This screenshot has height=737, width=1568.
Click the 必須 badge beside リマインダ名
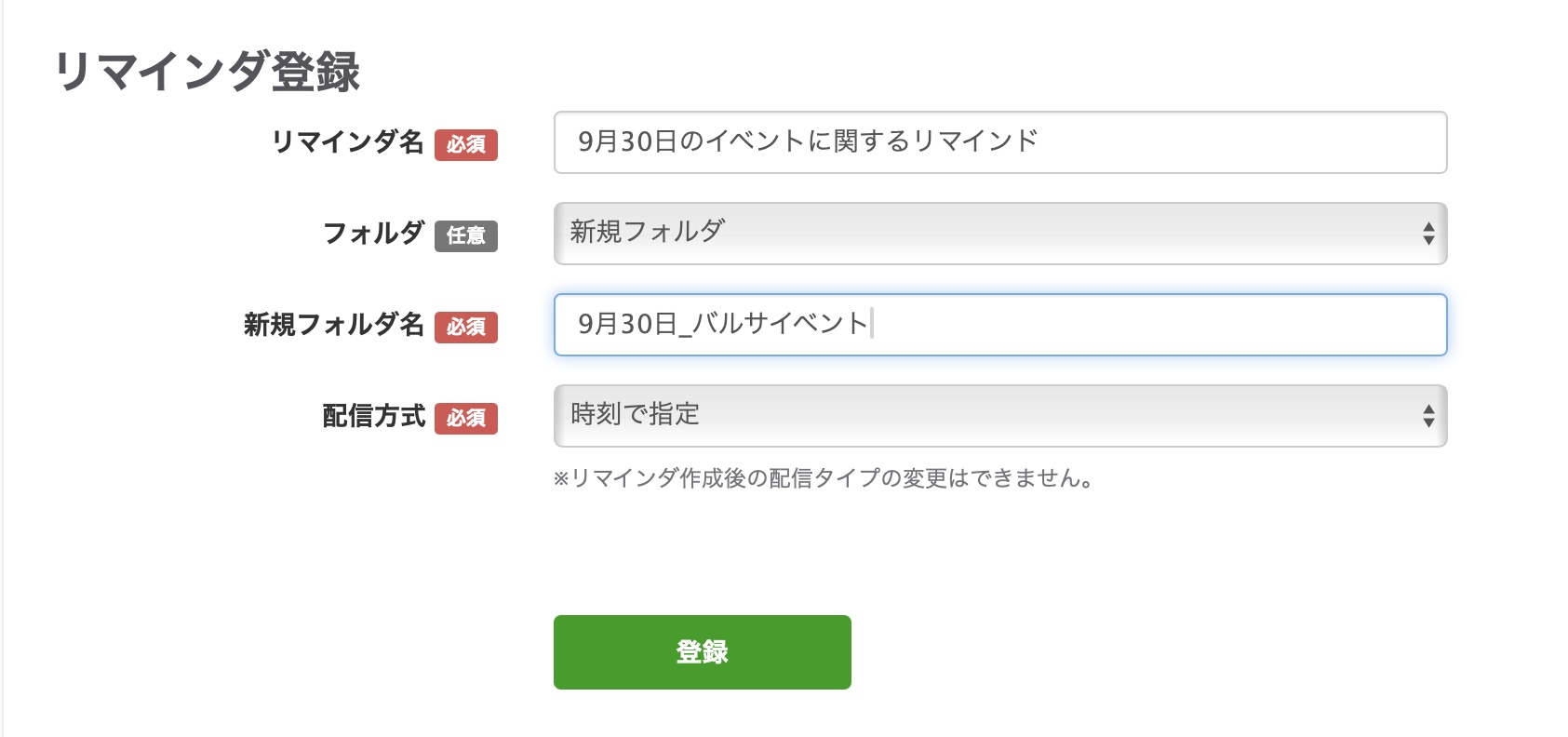466,144
